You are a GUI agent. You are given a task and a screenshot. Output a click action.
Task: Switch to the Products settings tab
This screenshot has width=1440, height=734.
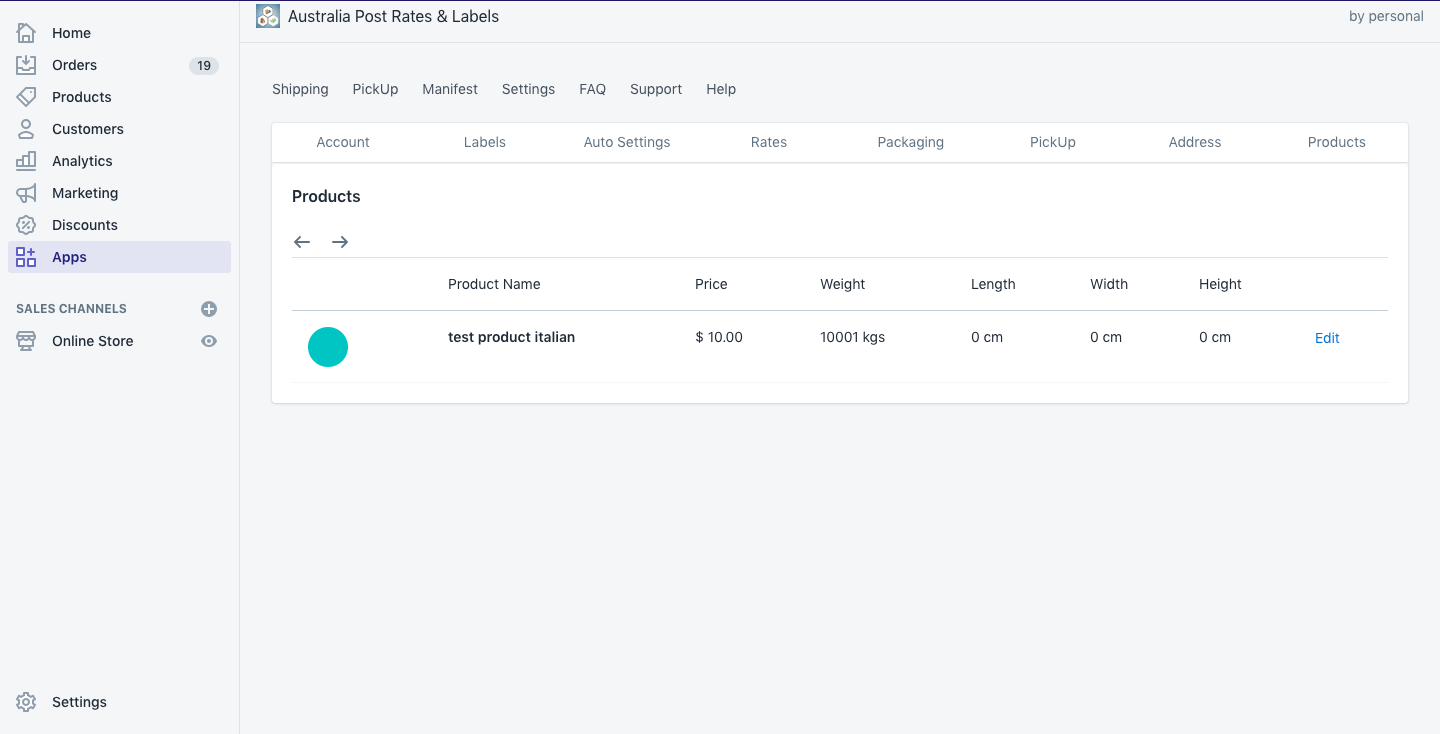(1337, 142)
